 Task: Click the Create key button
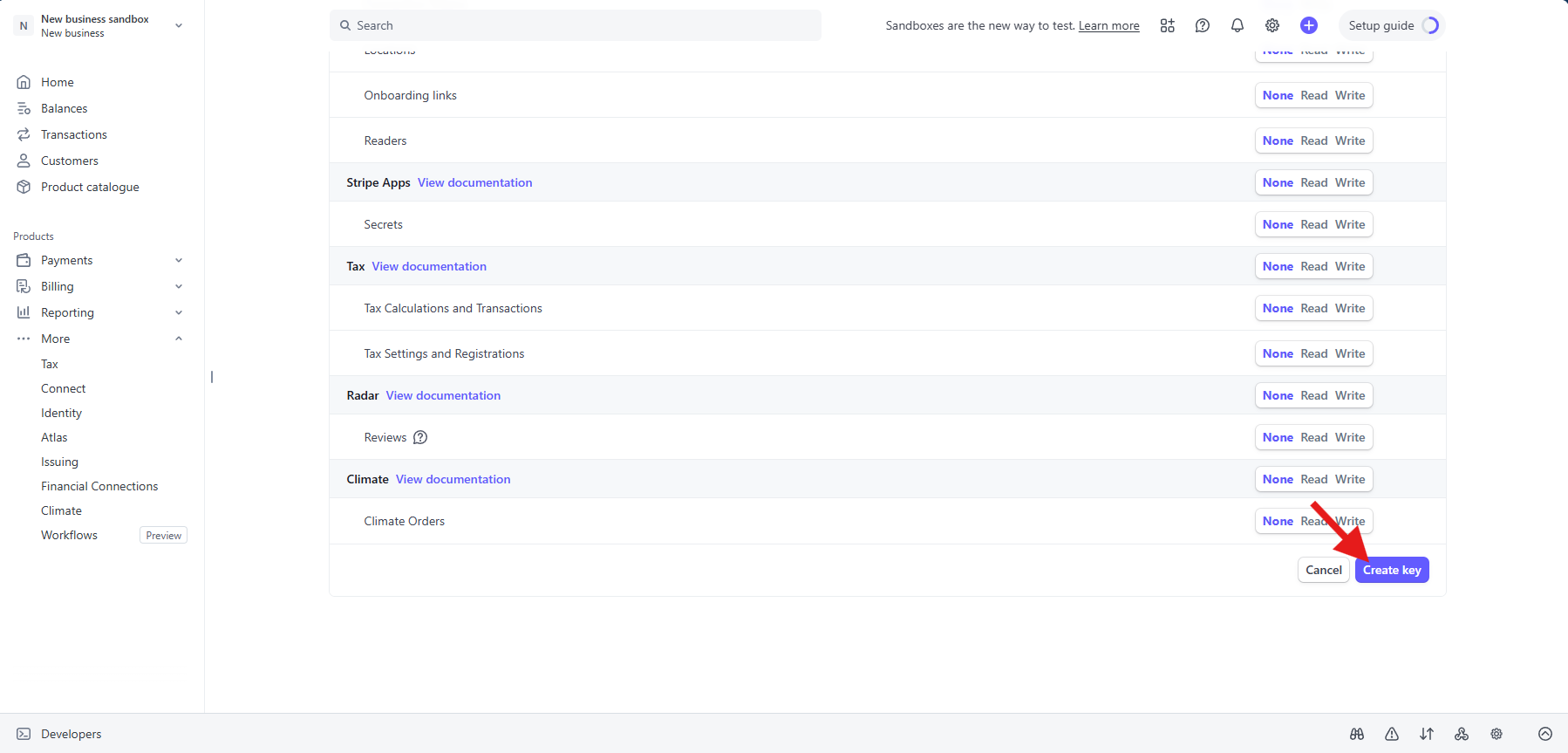[1392, 570]
